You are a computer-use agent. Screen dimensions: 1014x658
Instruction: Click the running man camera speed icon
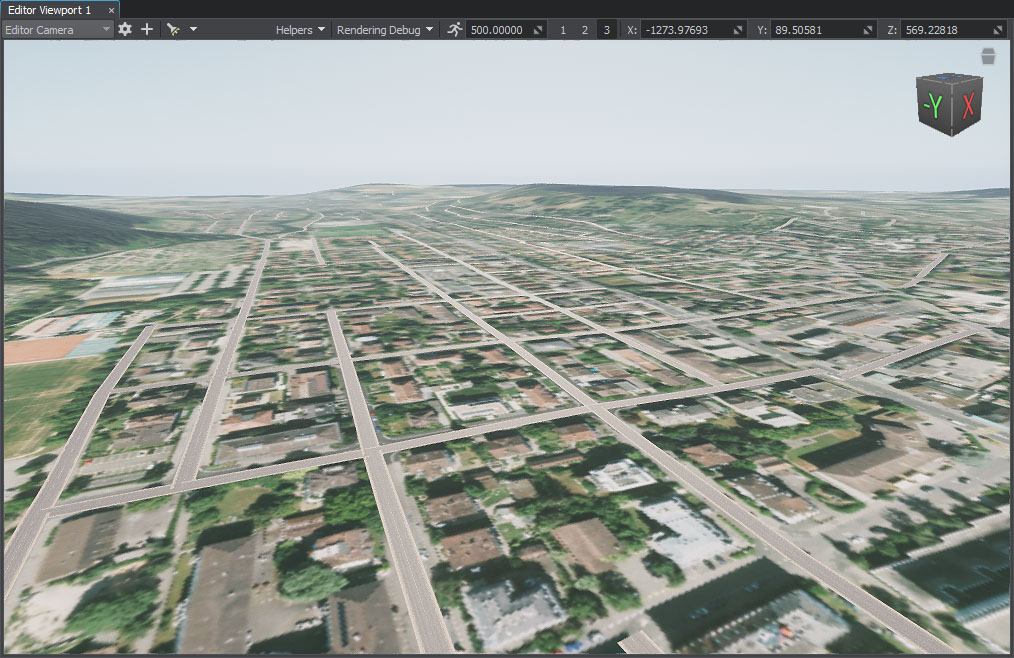tap(455, 29)
